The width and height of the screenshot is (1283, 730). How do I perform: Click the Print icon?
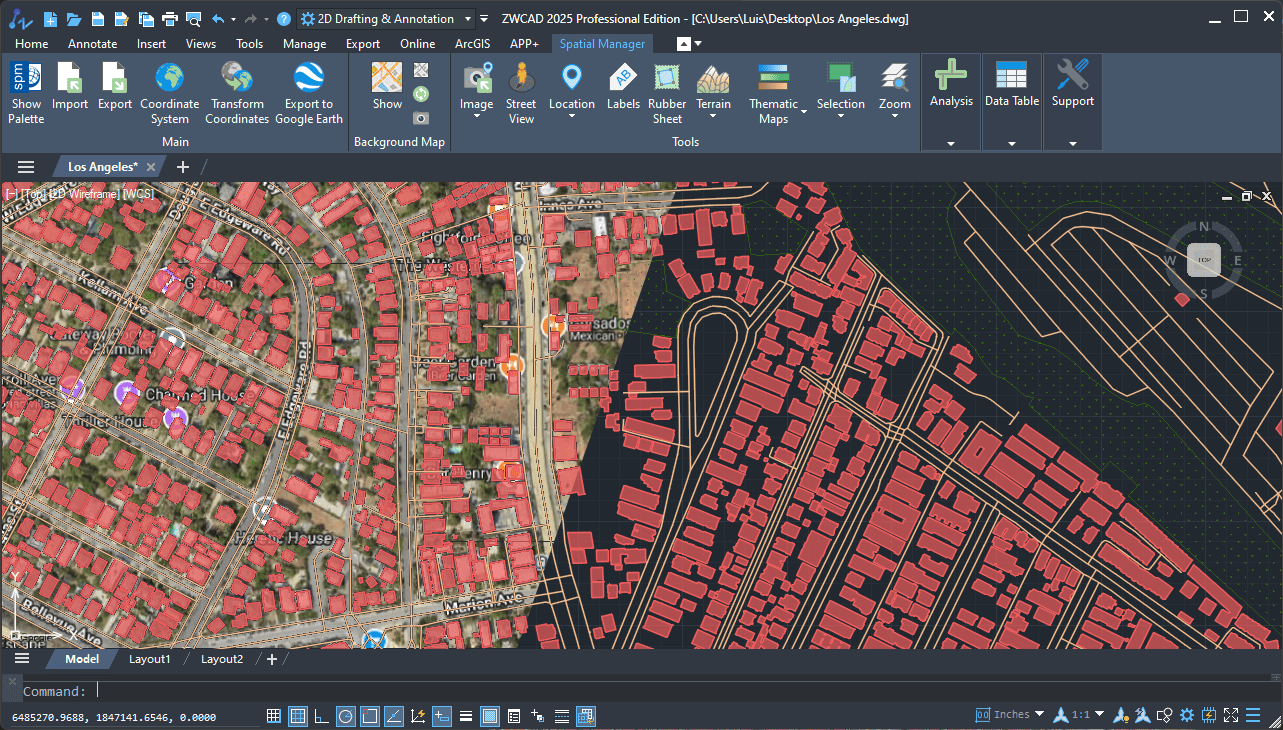169,18
